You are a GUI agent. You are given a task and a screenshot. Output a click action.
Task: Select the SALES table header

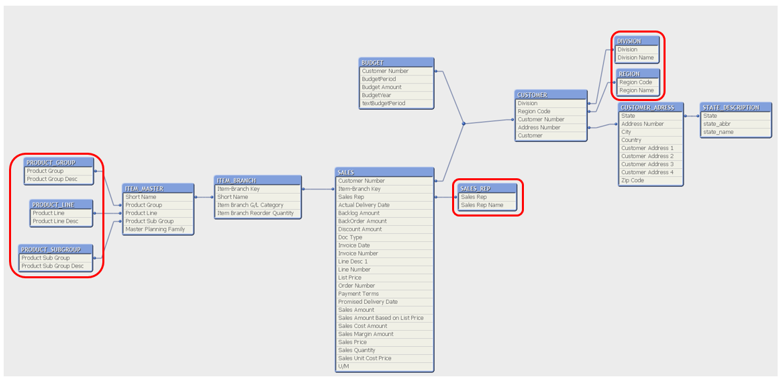pos(384,172)
